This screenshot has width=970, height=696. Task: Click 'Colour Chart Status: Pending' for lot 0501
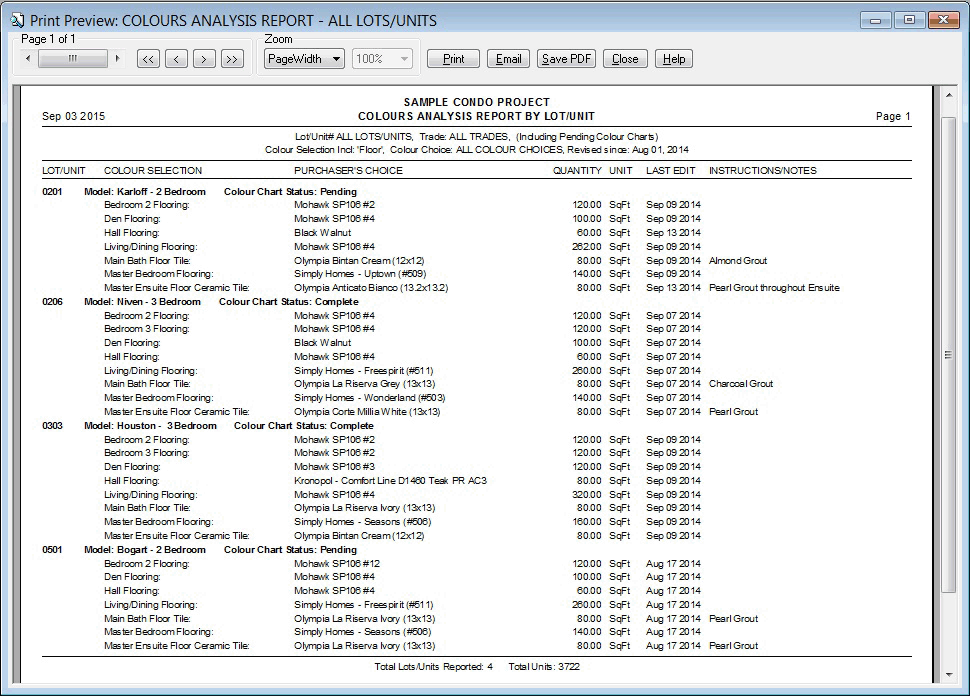coord(290,549)
